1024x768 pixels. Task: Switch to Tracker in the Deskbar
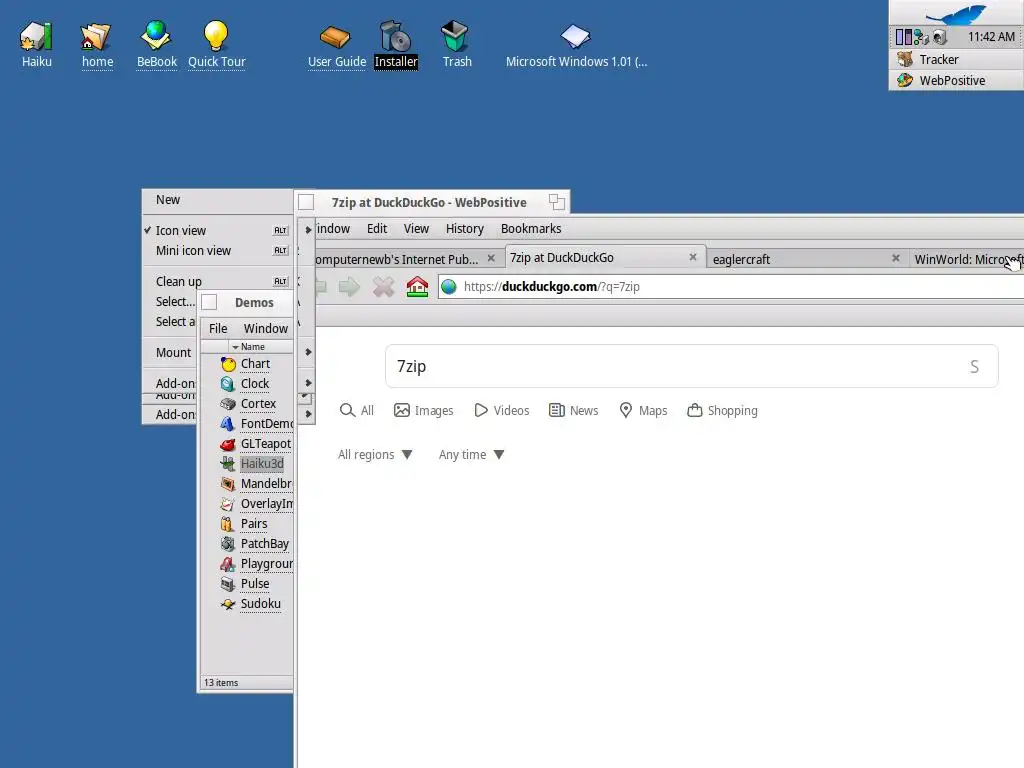click(x=956, y=59)
